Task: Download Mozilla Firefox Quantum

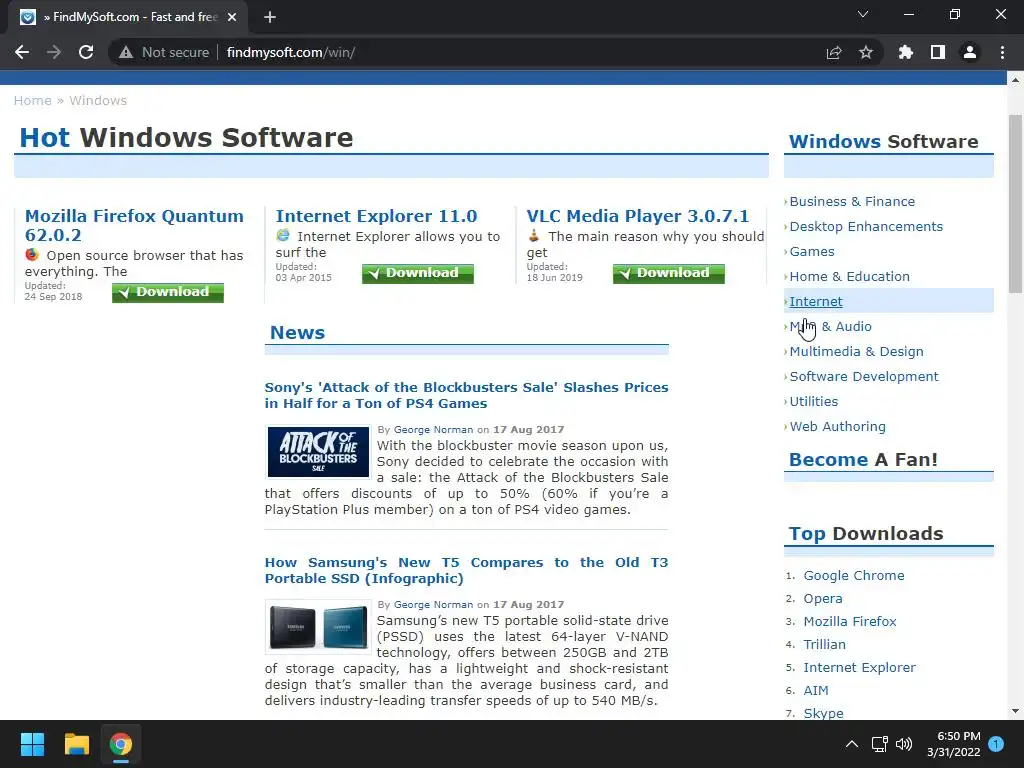Action: pyautogui.click(x=168, y=292)
